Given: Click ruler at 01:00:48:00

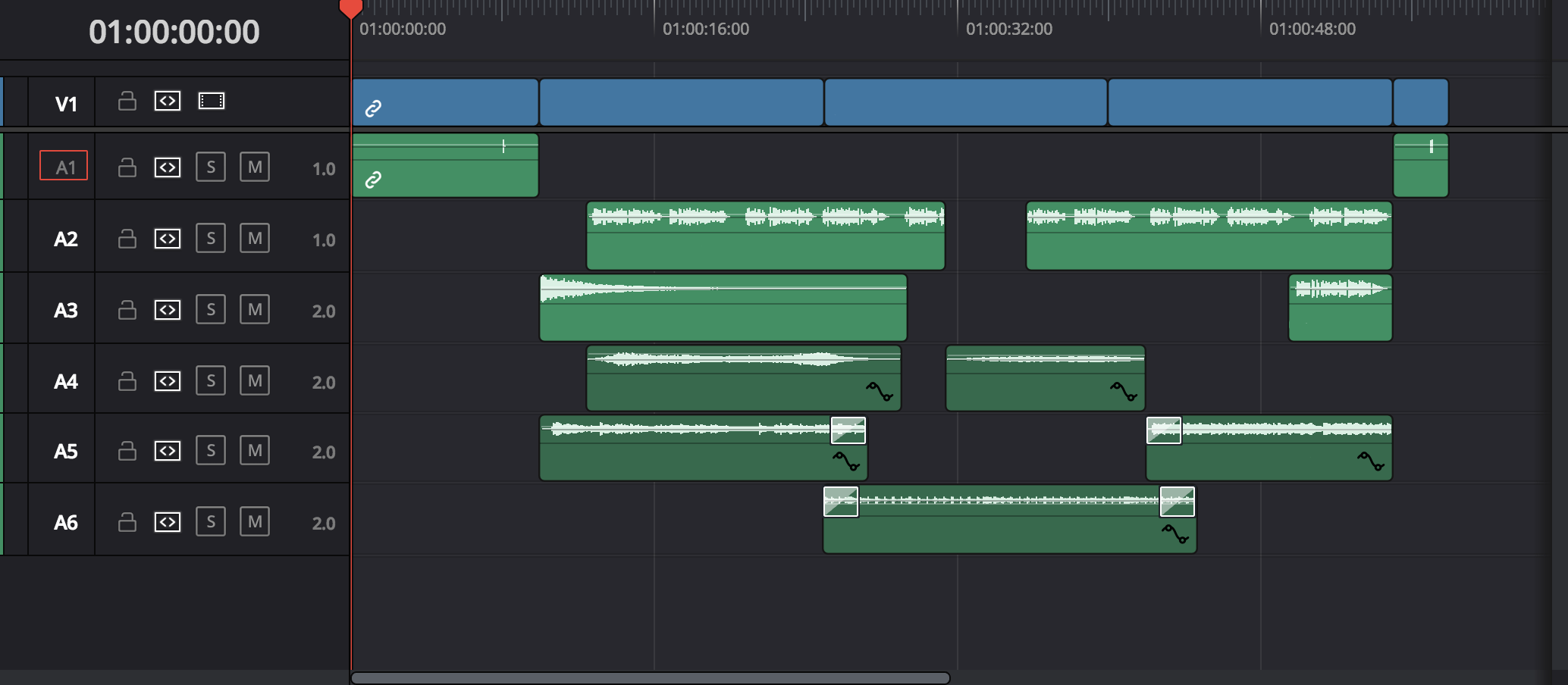Looking at the screenshot, I should pyautogui.click(x=1312, y=29).
